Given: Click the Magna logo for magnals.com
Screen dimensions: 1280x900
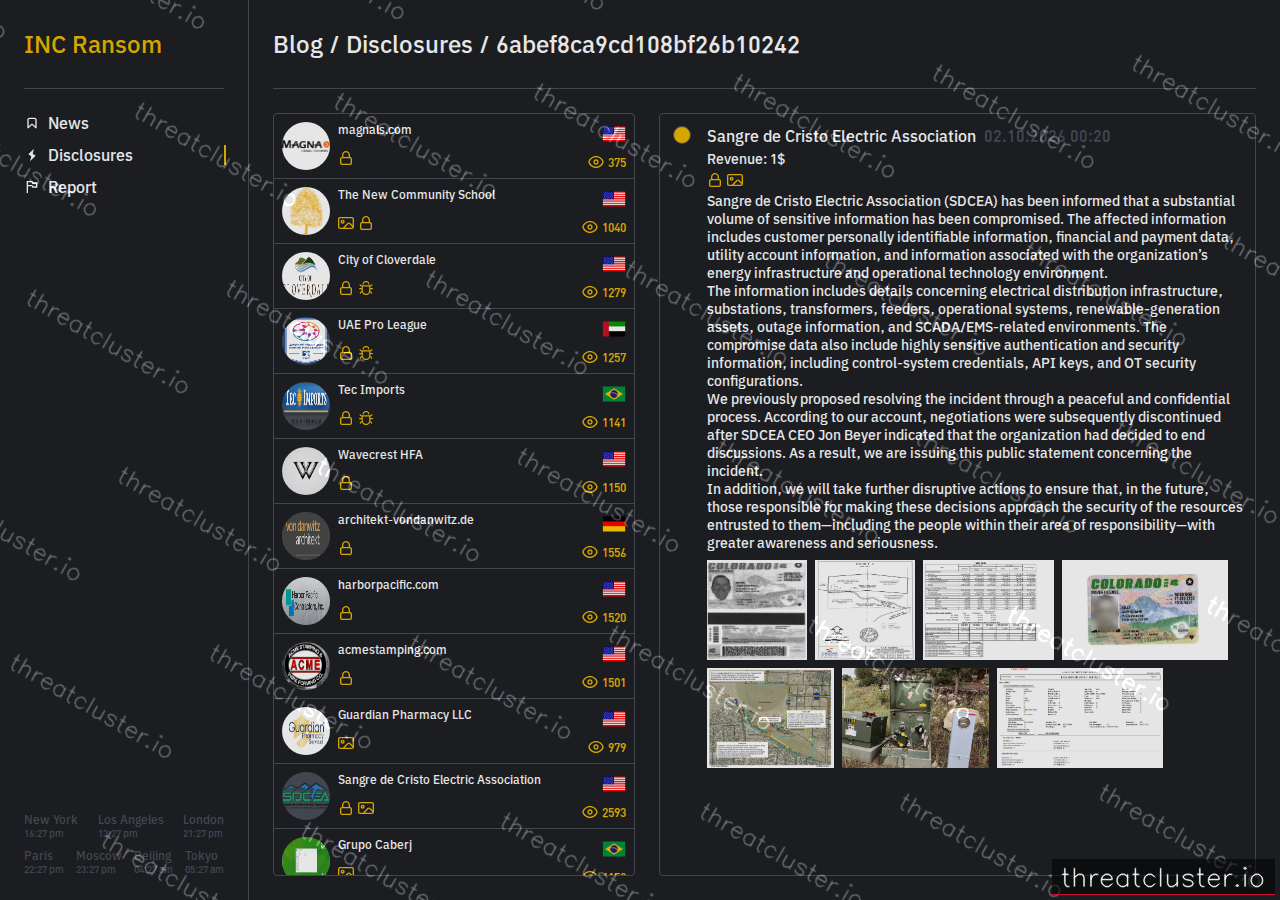Looking at the screenshot, I should [306, 146].
